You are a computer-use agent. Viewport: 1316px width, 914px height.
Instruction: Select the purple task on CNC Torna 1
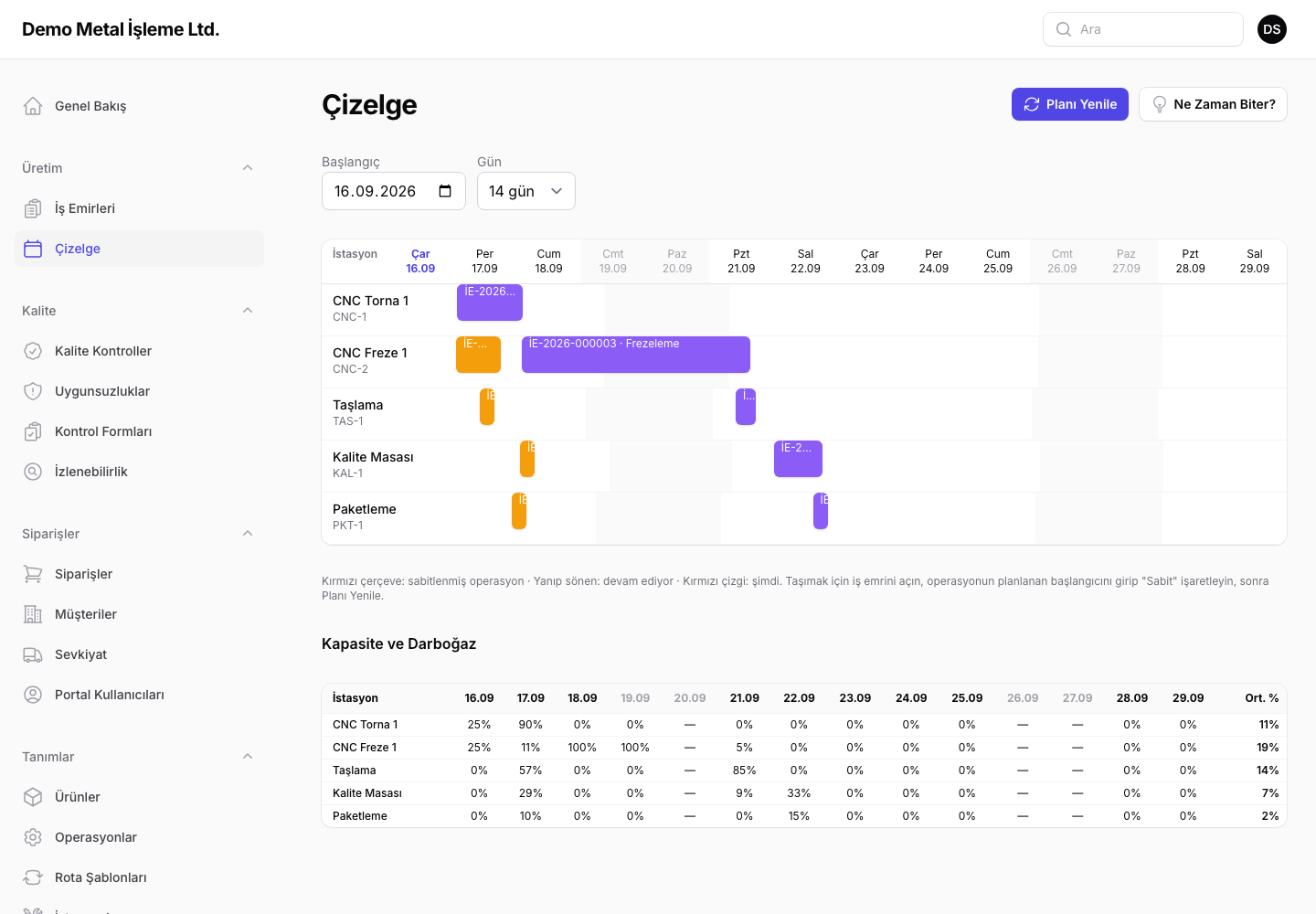coord(490,303)
